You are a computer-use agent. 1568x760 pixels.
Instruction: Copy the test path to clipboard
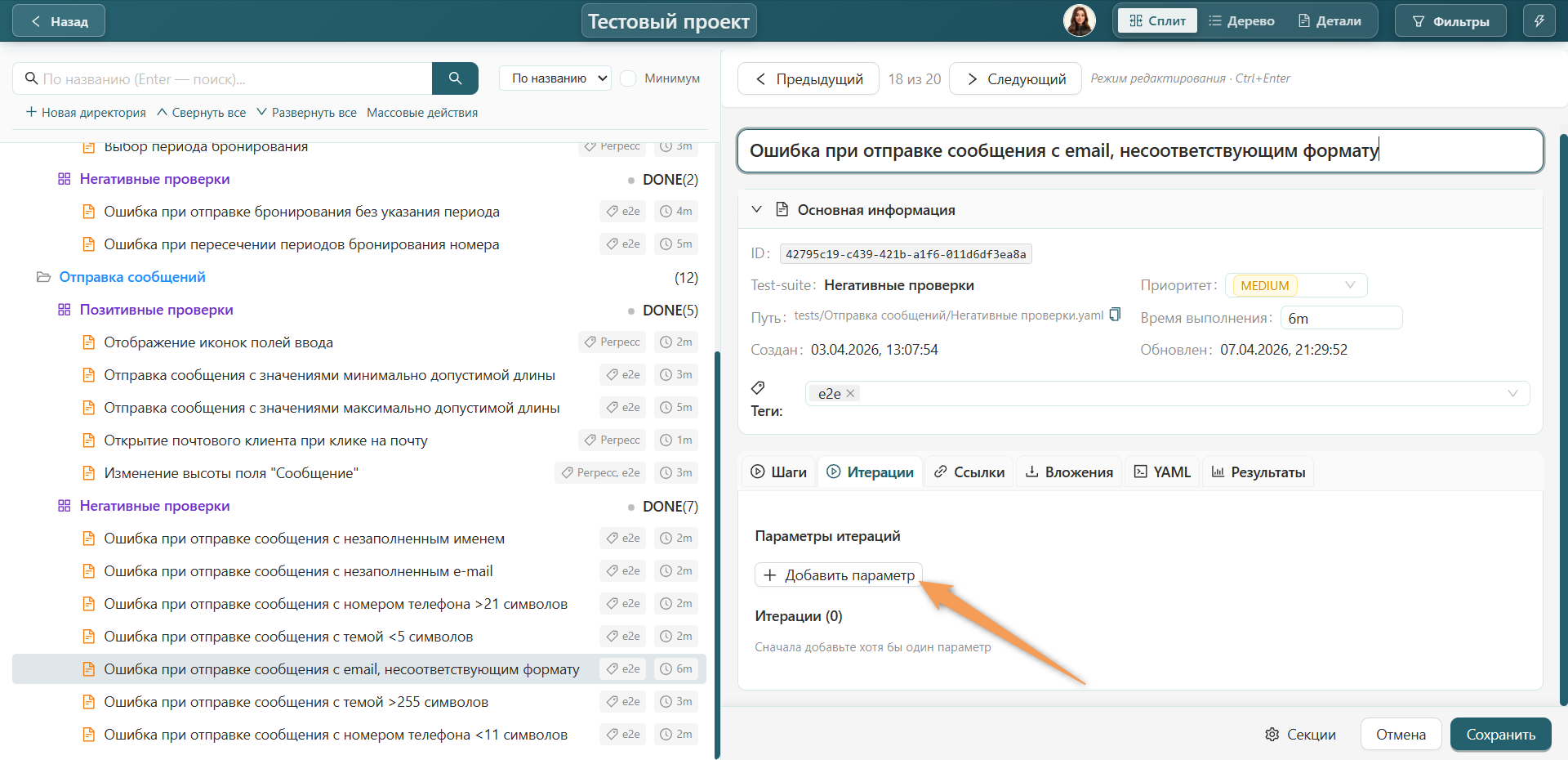tap(1115, 315)
